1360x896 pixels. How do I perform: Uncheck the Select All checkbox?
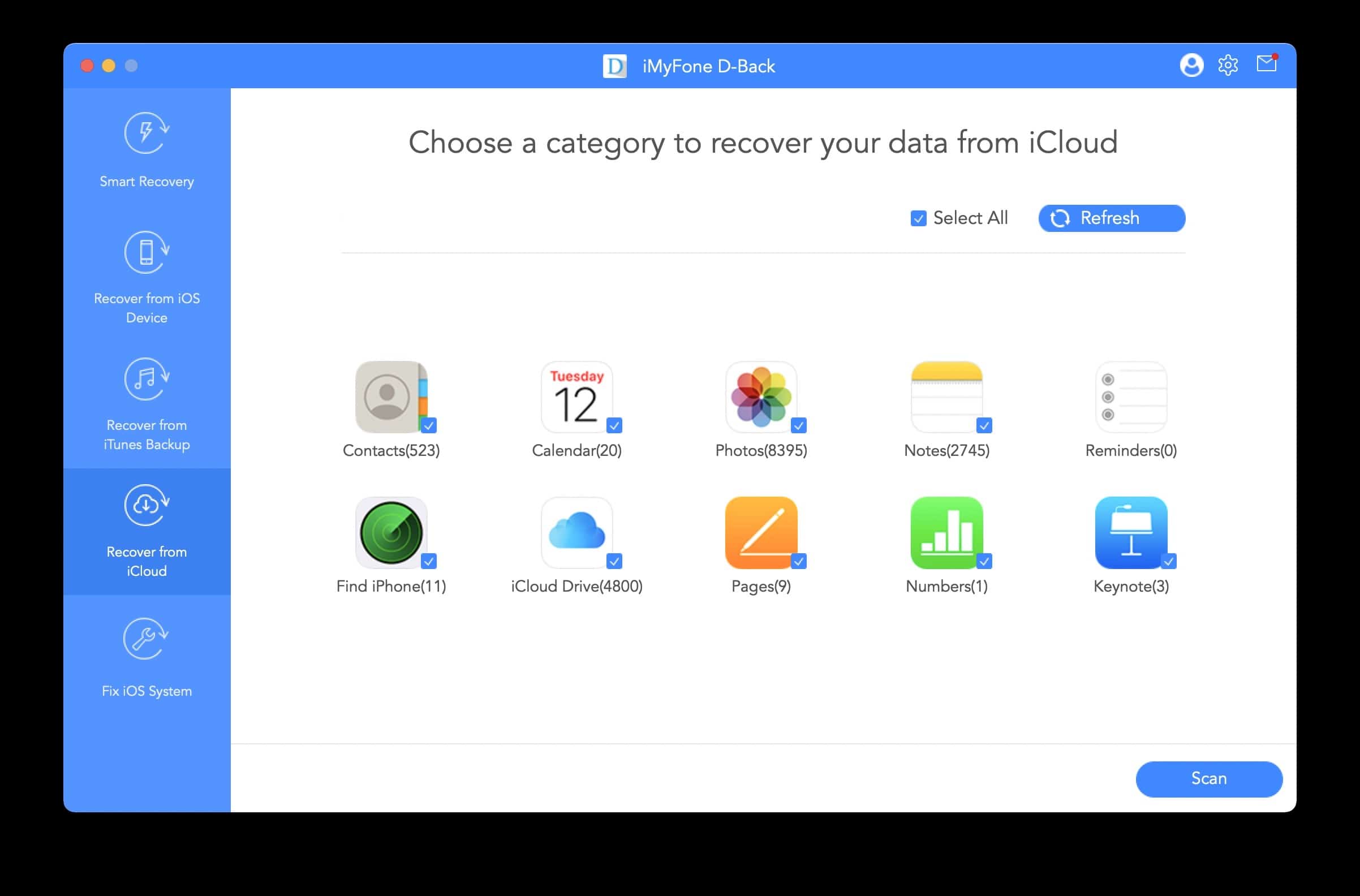coord(918,218)
